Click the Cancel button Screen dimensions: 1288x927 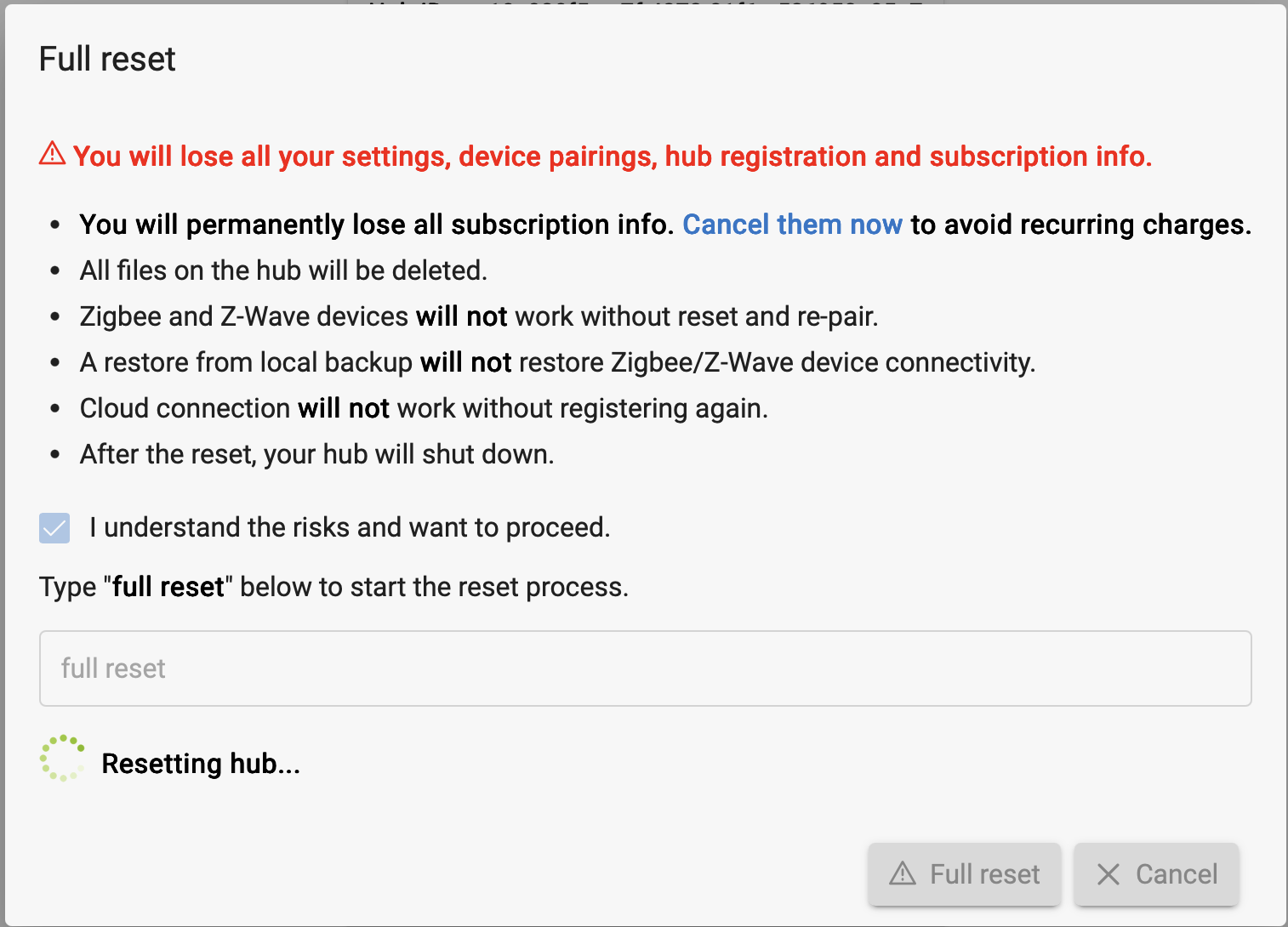pyautogui.click(x=1156, y=874)
